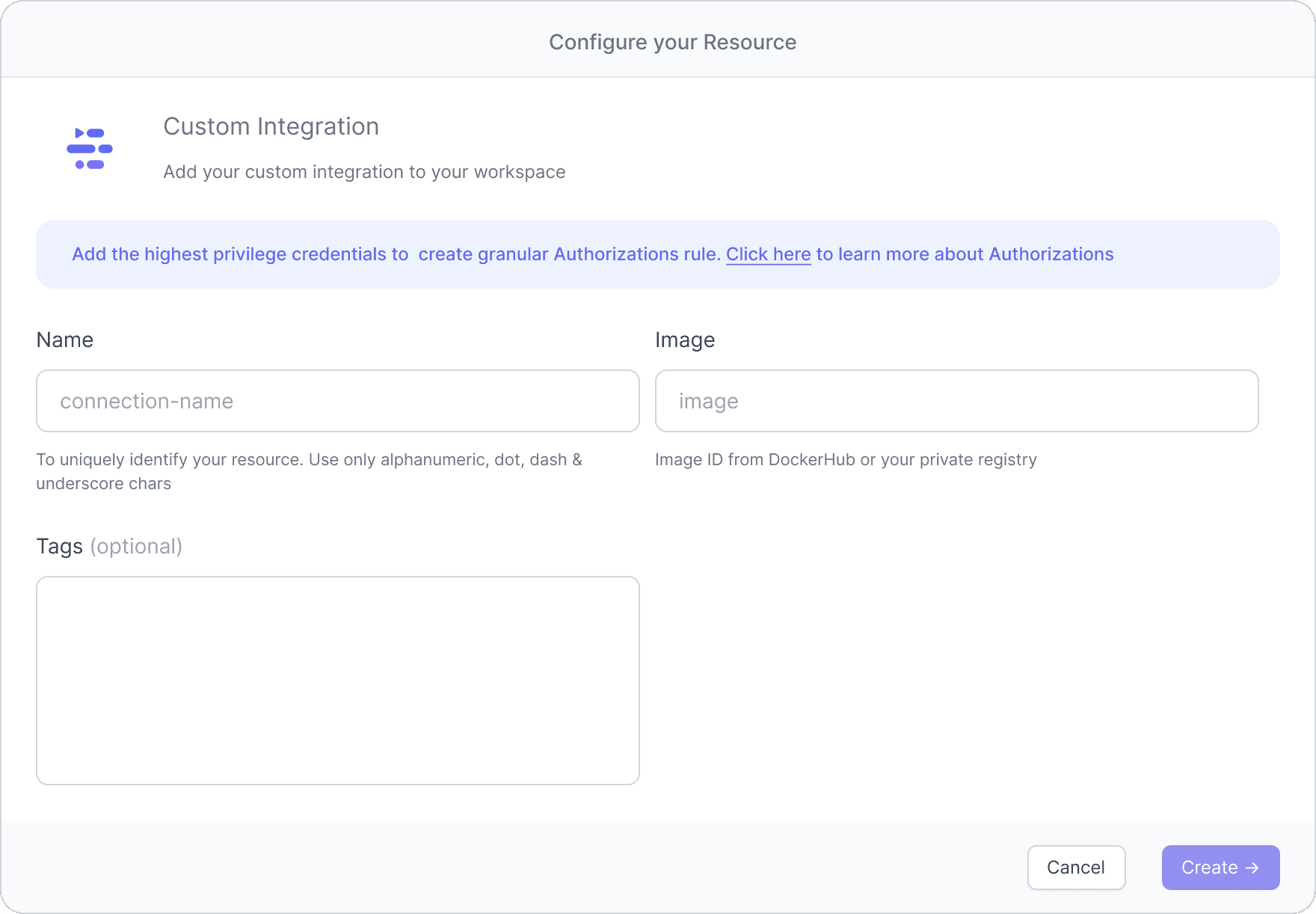The width and height of the screenshot is (1316, 914).
Task: Click the Create button
Action: 1220,868
